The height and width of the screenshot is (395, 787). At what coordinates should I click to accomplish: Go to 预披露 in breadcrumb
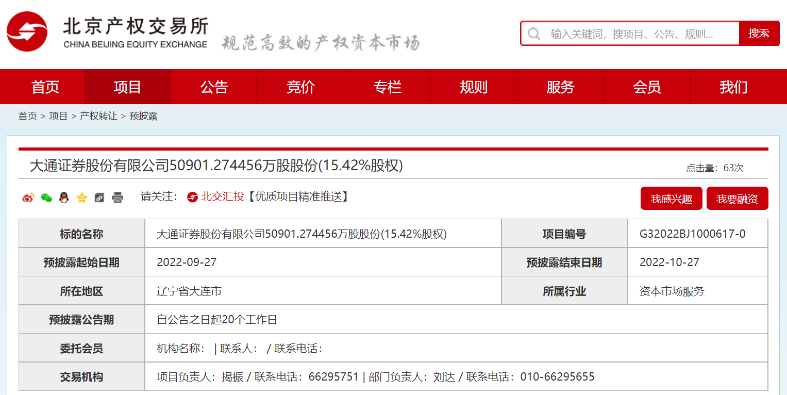pyautogui.click(x=144, y=116)
